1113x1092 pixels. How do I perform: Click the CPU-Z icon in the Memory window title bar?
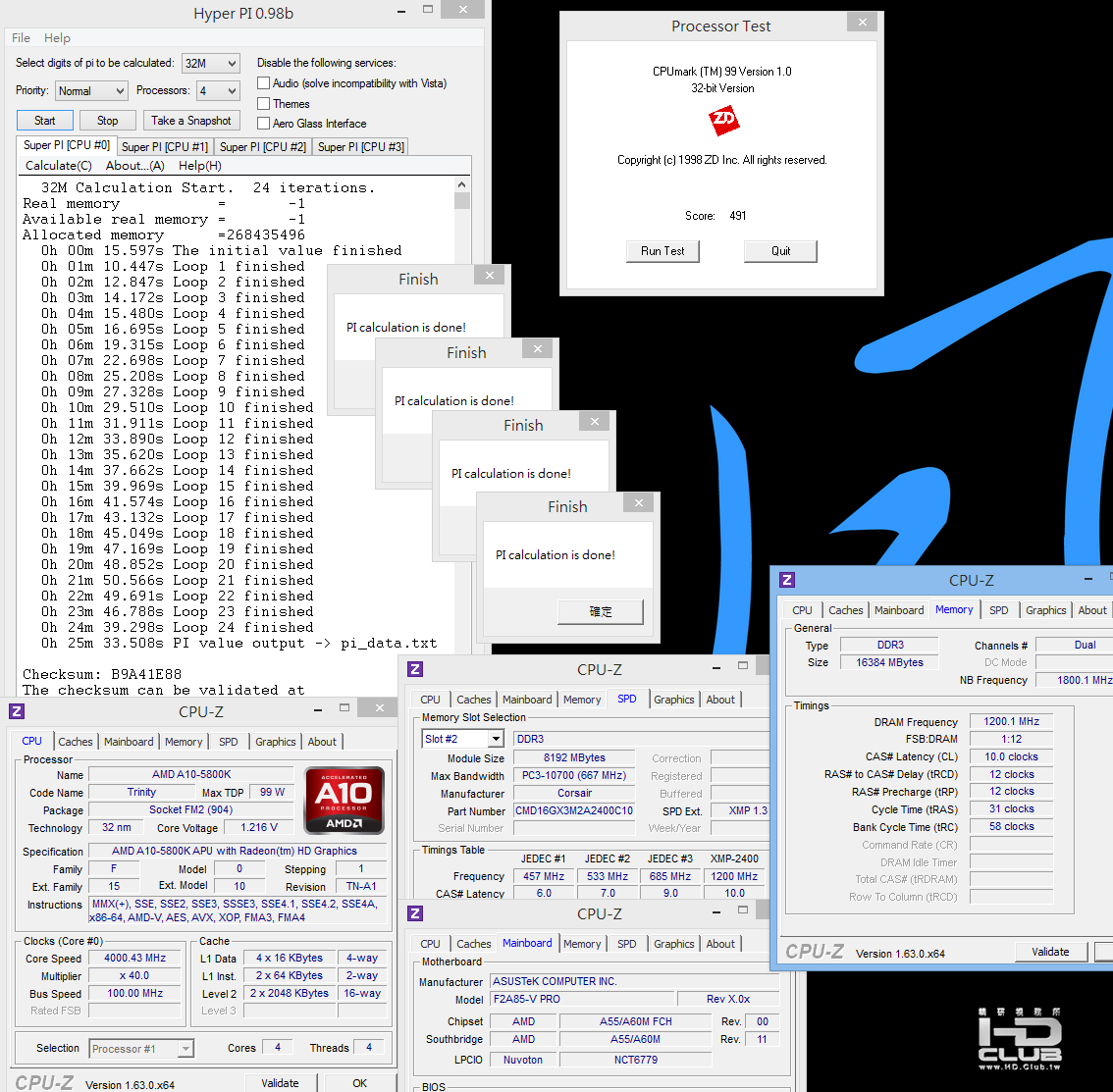click(x=786, y=580)
